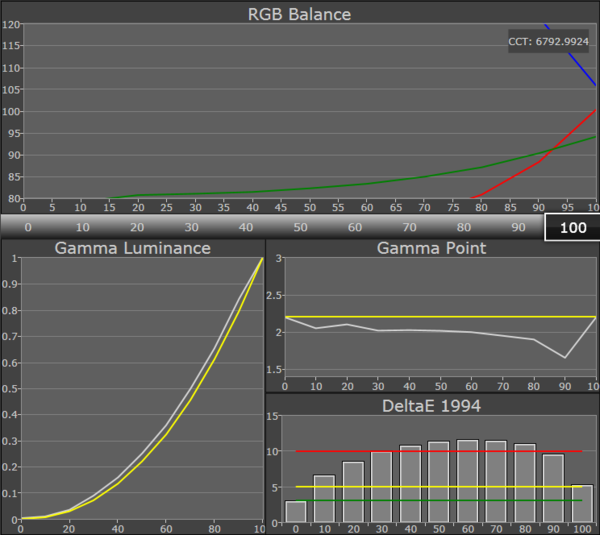Click the RGB Balance chart title
Image resolution: width=600 pixels, height=535 pixels.
[300, 14]
